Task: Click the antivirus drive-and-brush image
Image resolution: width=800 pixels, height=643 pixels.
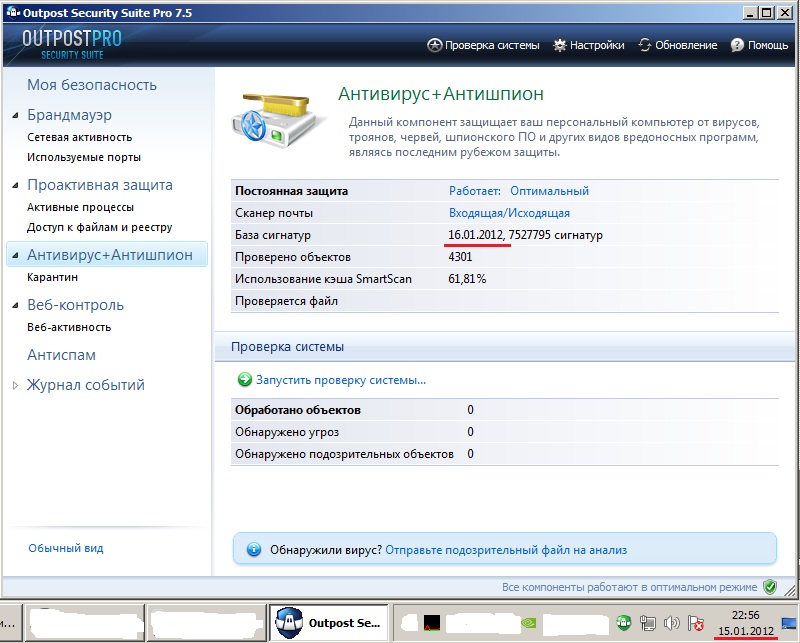Action: [x=279, y=119]
